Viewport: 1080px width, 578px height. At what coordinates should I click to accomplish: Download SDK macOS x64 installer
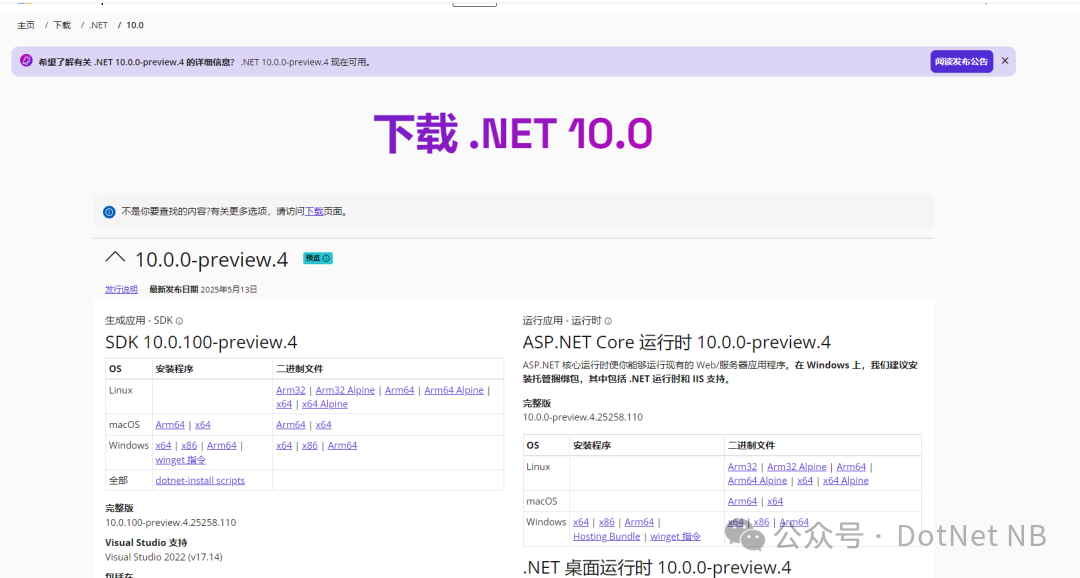(x=202, y=425)
